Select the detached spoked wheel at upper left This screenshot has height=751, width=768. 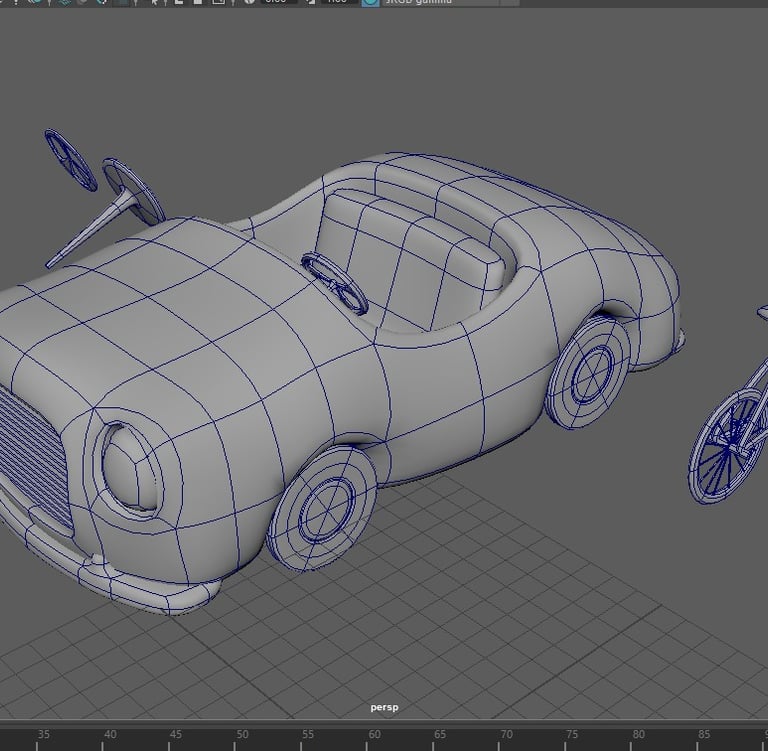coord(70,160)
